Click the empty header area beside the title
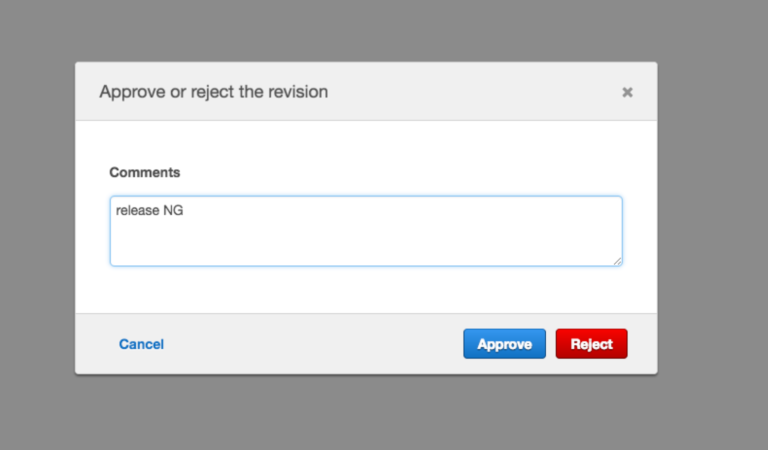768x450 pixels. click(x=470, y=92)
